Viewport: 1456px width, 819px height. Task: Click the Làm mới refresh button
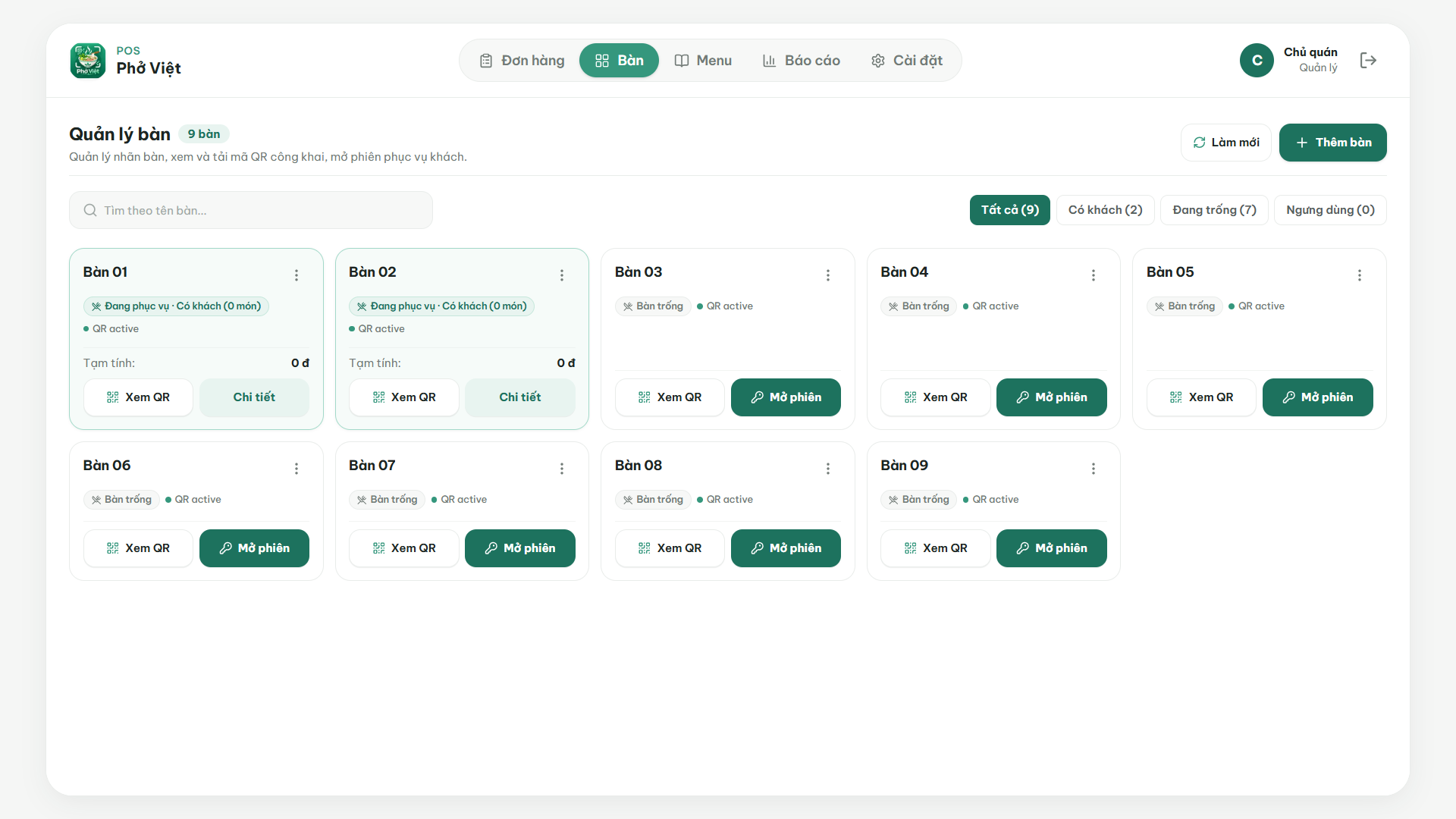pos(1225,143)
